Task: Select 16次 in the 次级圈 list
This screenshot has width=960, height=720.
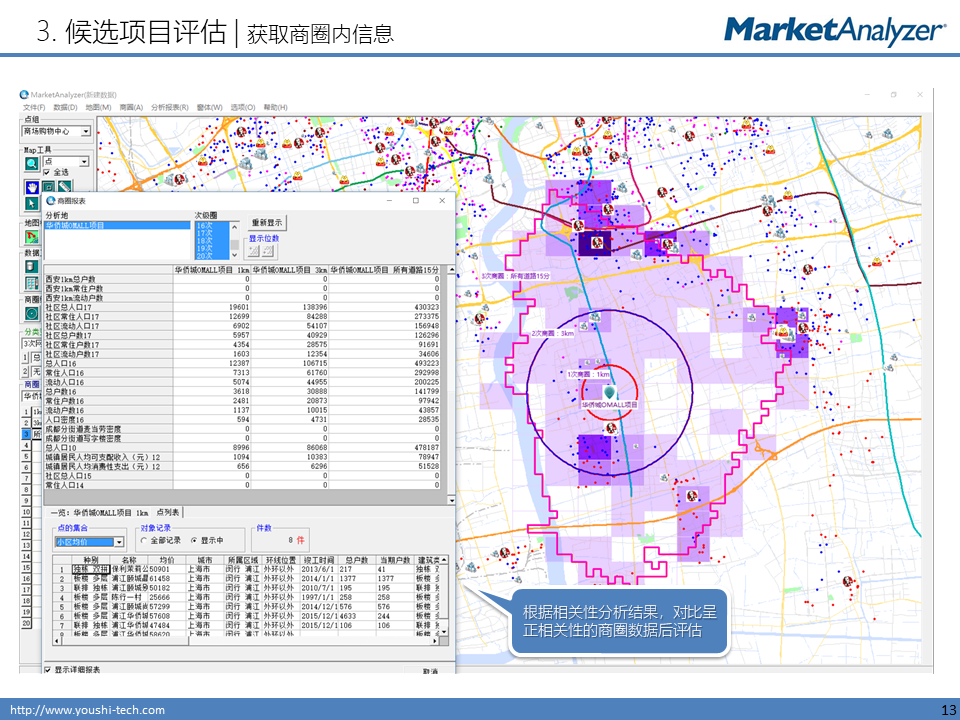Action: (212, 226)
